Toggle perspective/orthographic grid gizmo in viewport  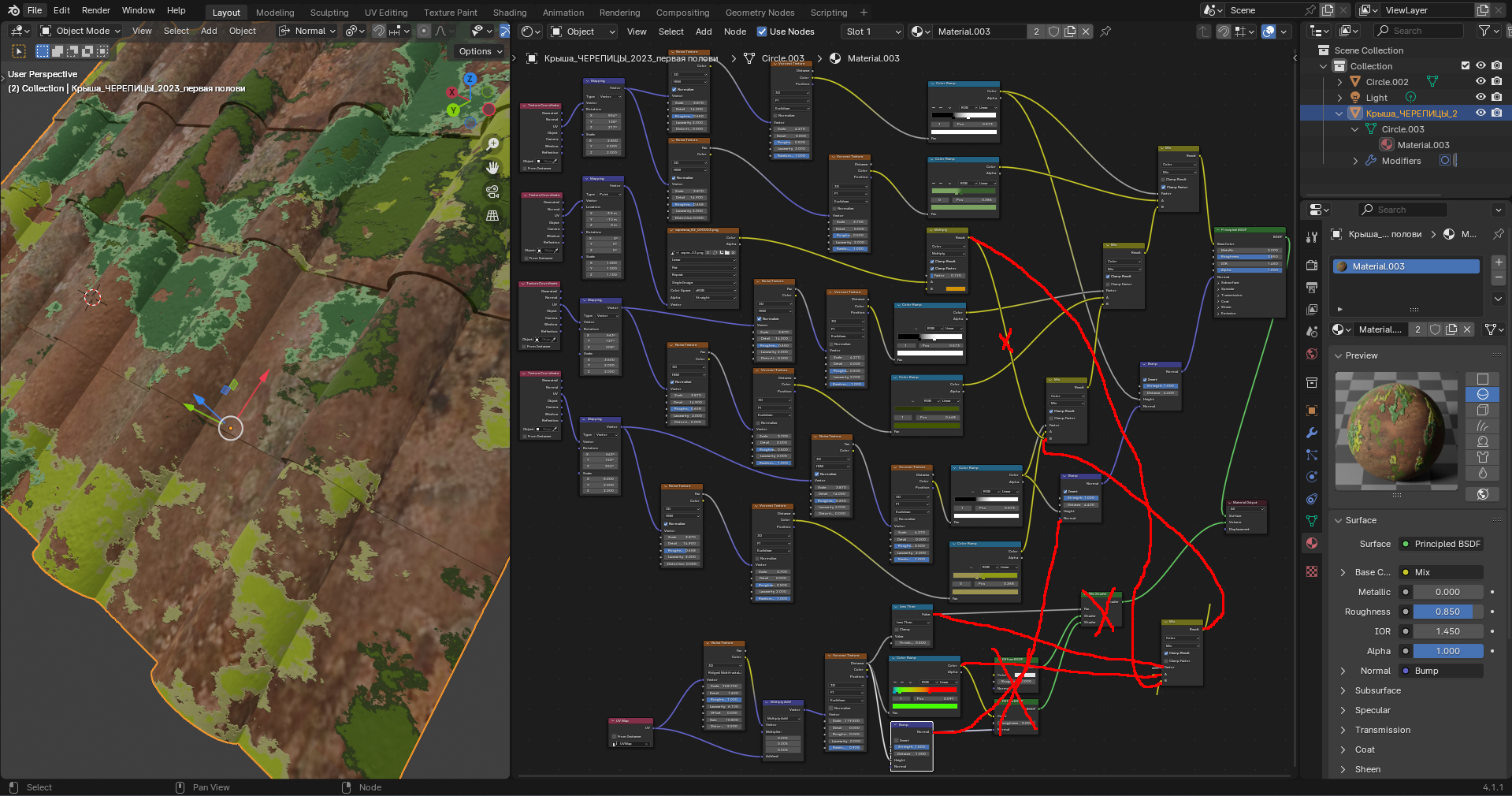492,215
